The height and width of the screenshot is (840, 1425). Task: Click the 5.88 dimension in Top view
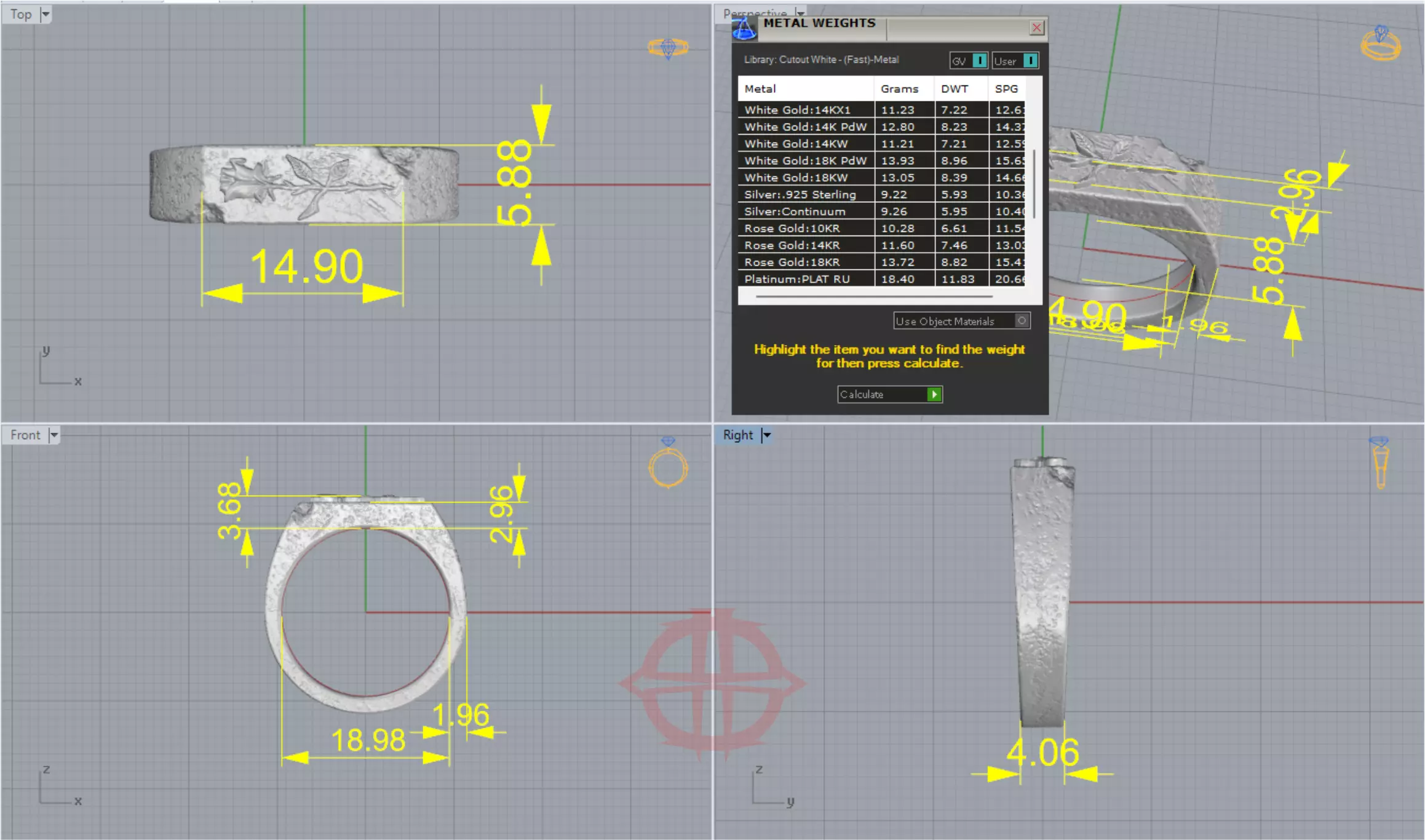click(514, 183)
